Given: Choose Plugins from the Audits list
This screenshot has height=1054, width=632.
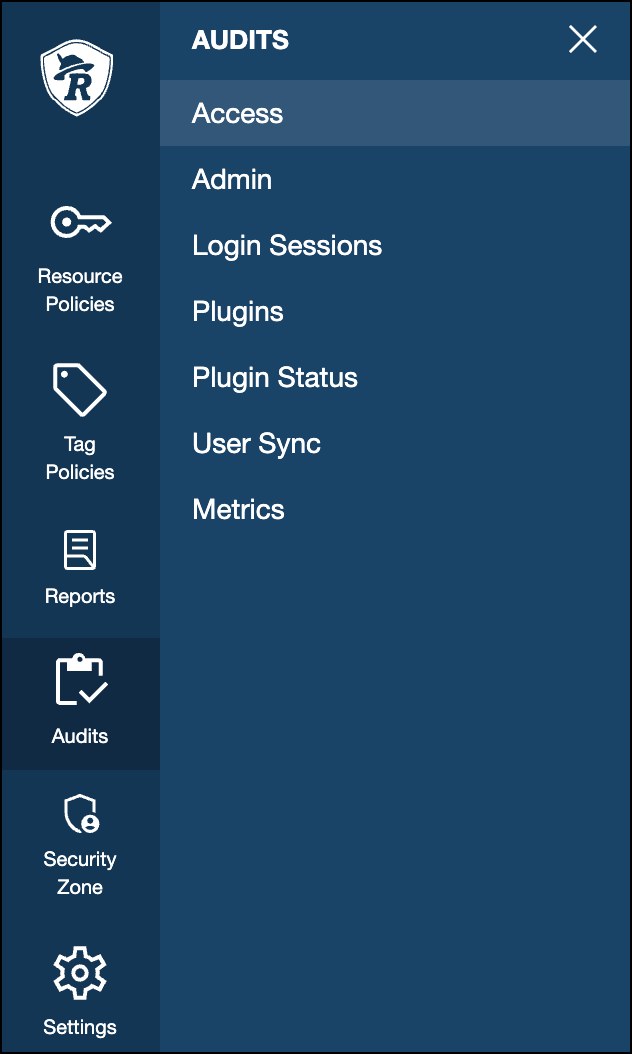Looking at the screenshot, I should point(238,312).
